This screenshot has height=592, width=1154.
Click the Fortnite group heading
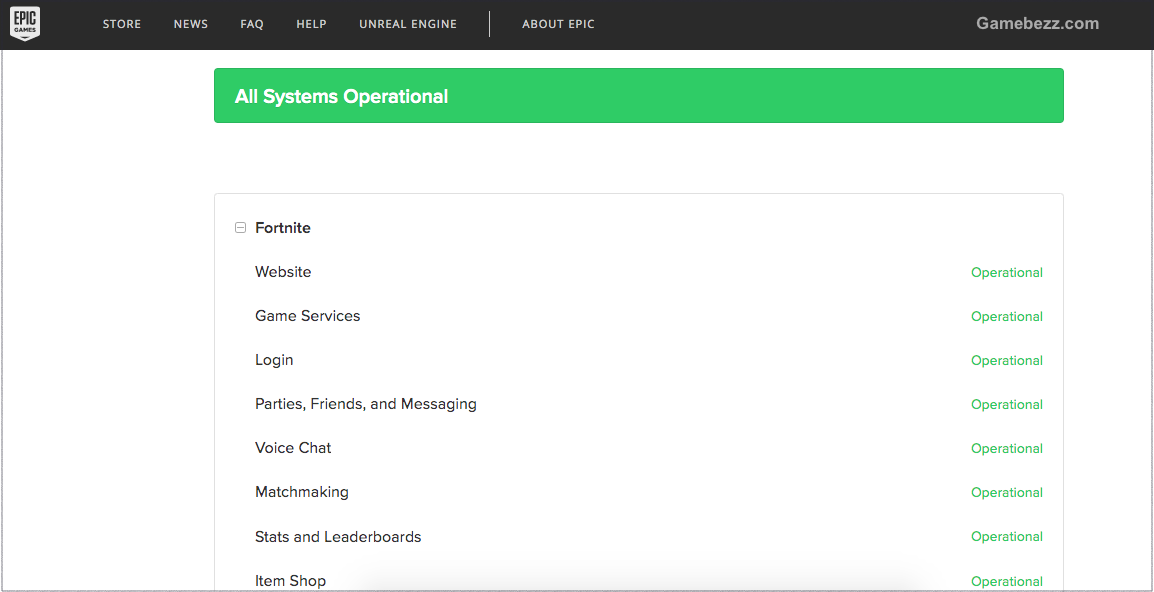(x=283, y=228)
